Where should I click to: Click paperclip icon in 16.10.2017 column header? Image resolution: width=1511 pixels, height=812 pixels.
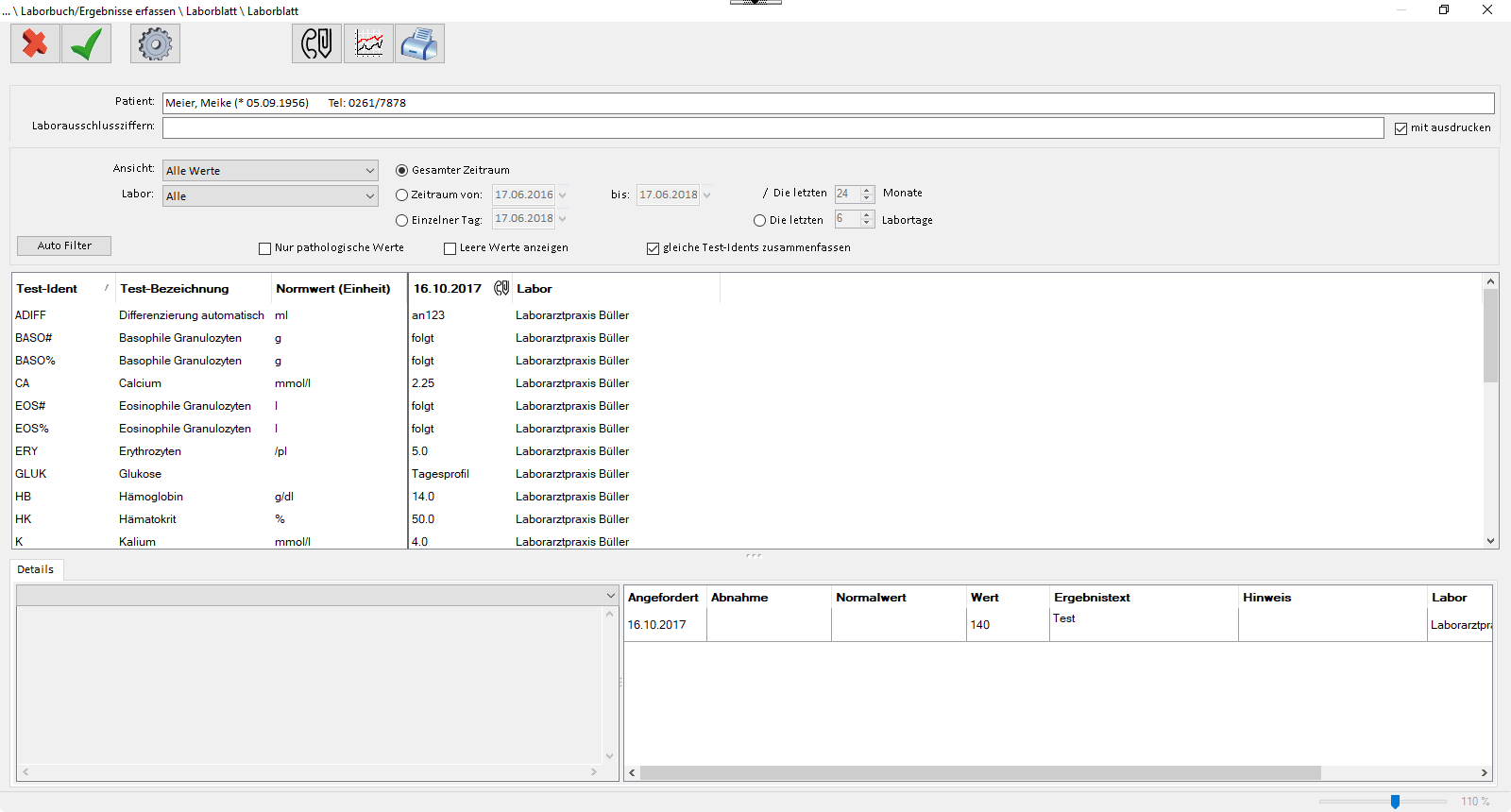[x=501, y=288]
